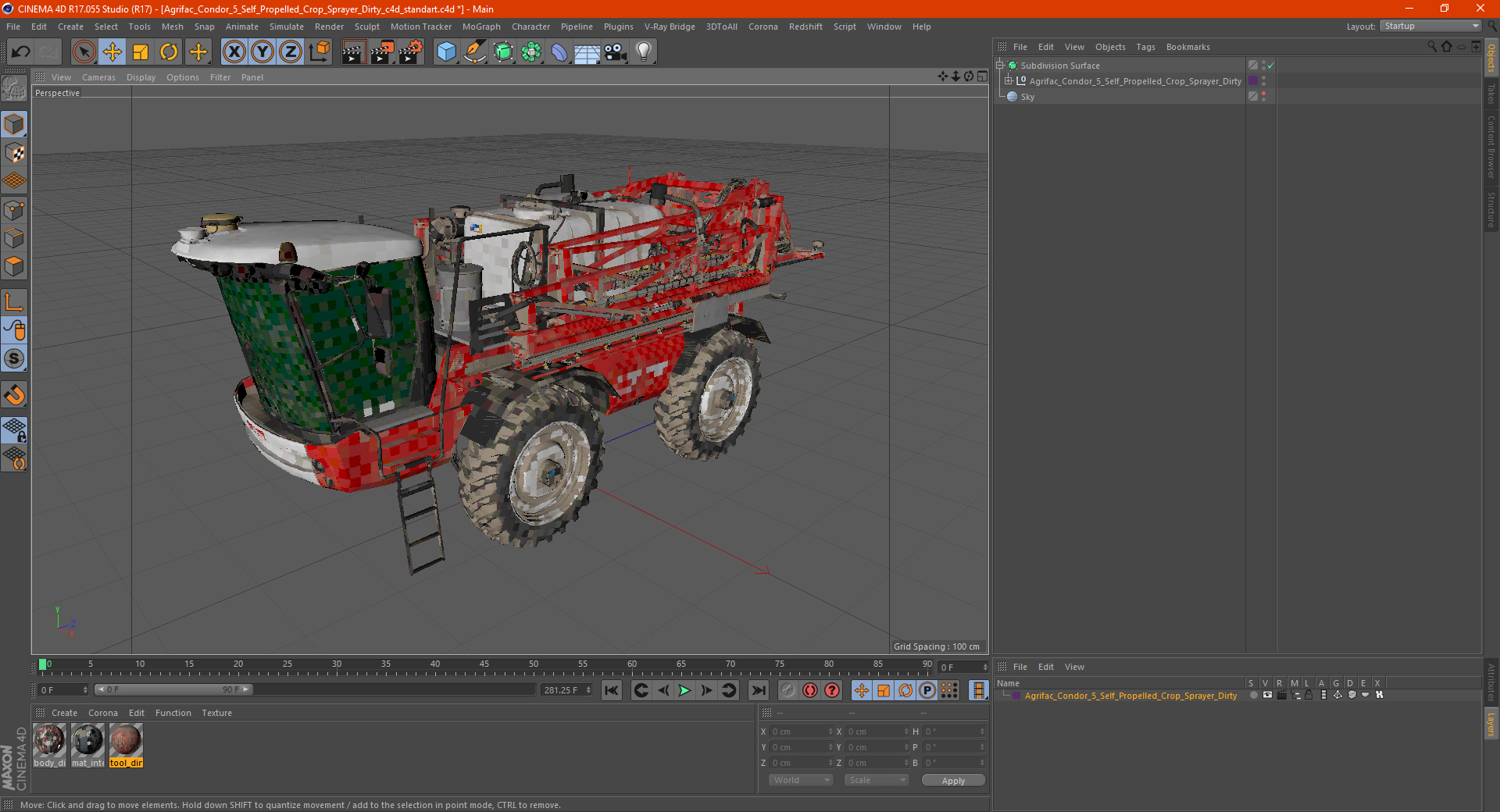Toggle layer visible-in-editor icon for Agrifac layer
Viewport: 1500px width, 812px height.
pyautogui.click(x=1267, y=695)
